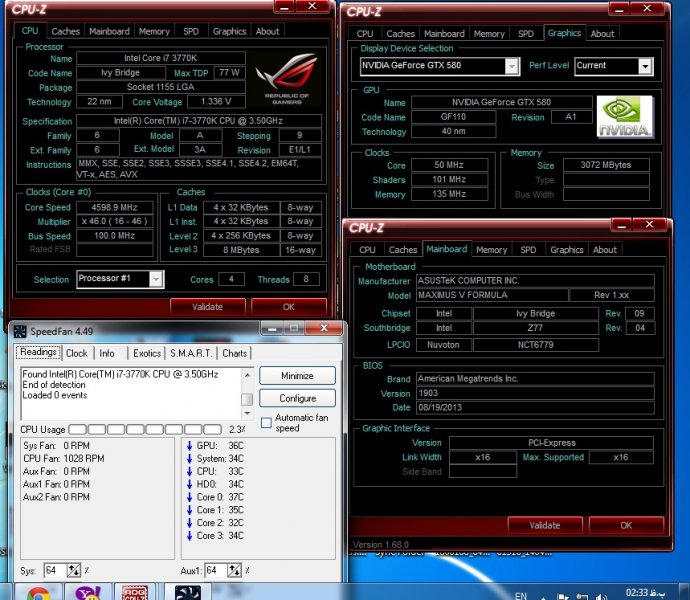The height and width of the screenshot is (600, 690).
Task: Click the SpeedFan log scrollbar down arrow
Action: click(x=247, y=413)
